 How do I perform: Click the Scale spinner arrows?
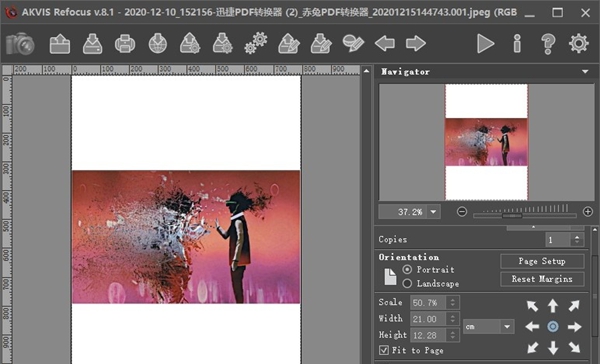point(453,302)
